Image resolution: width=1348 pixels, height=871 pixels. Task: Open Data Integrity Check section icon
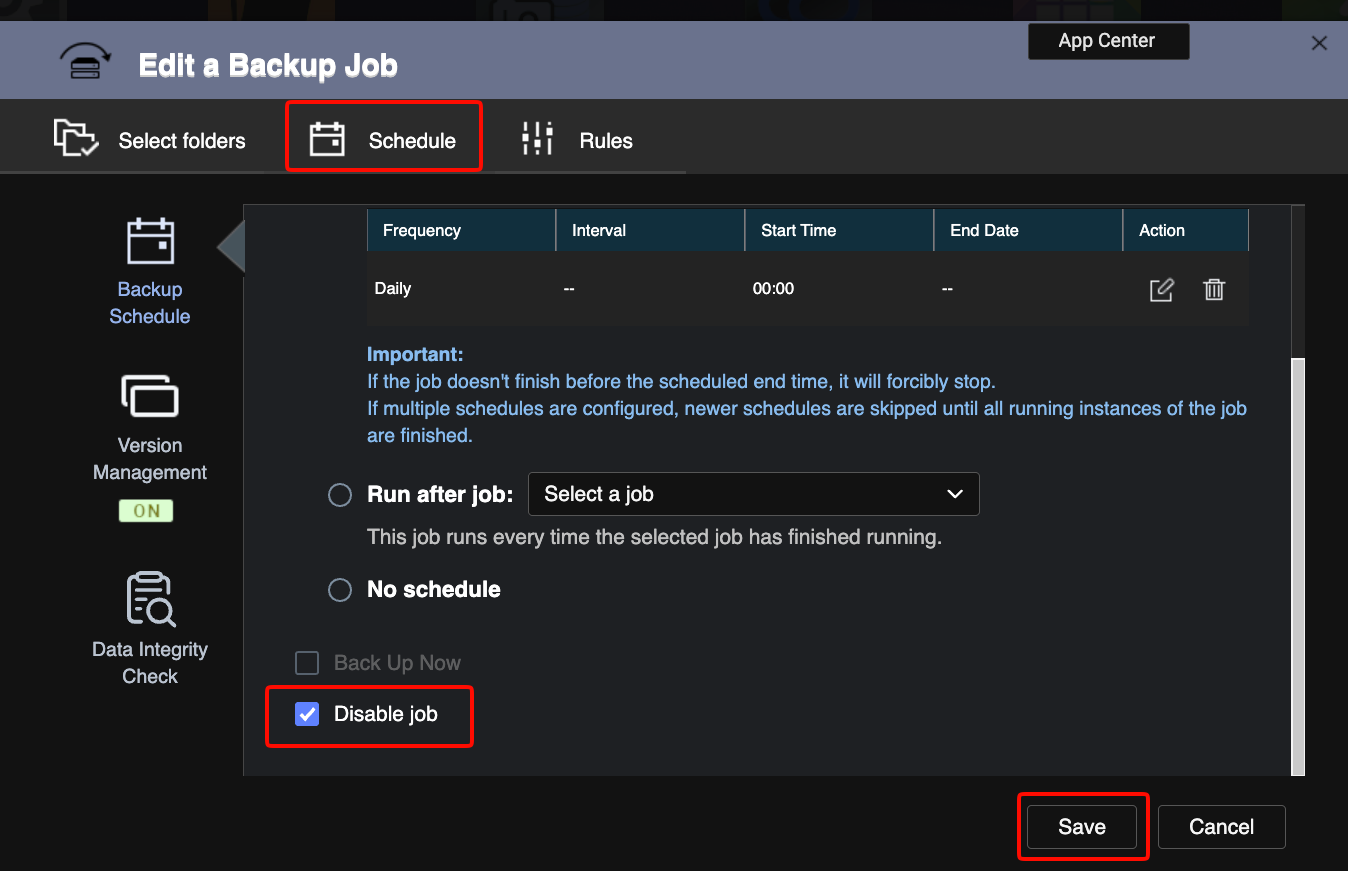[150, 599]
